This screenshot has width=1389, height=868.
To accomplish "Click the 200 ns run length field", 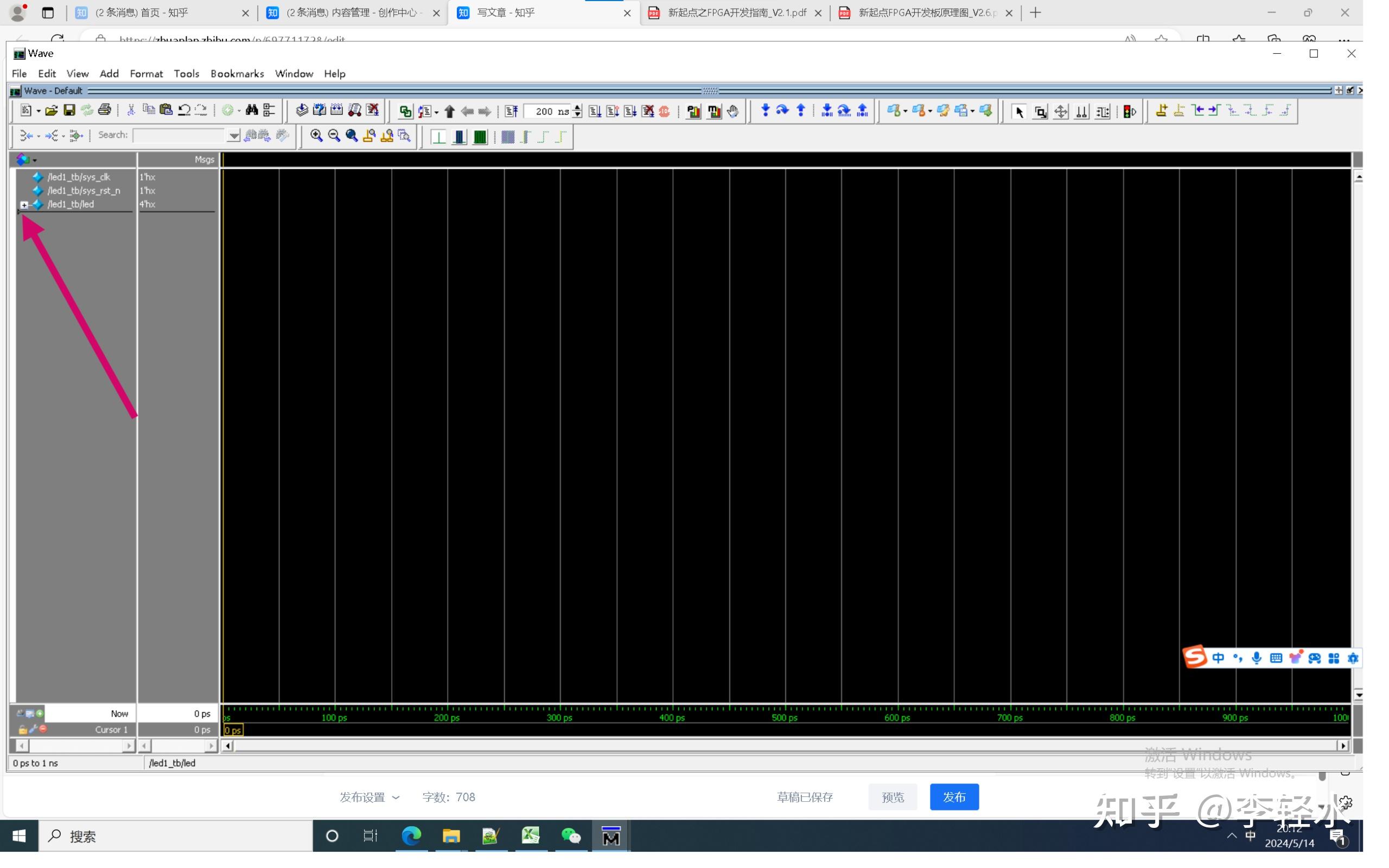I will click(548, 111).
